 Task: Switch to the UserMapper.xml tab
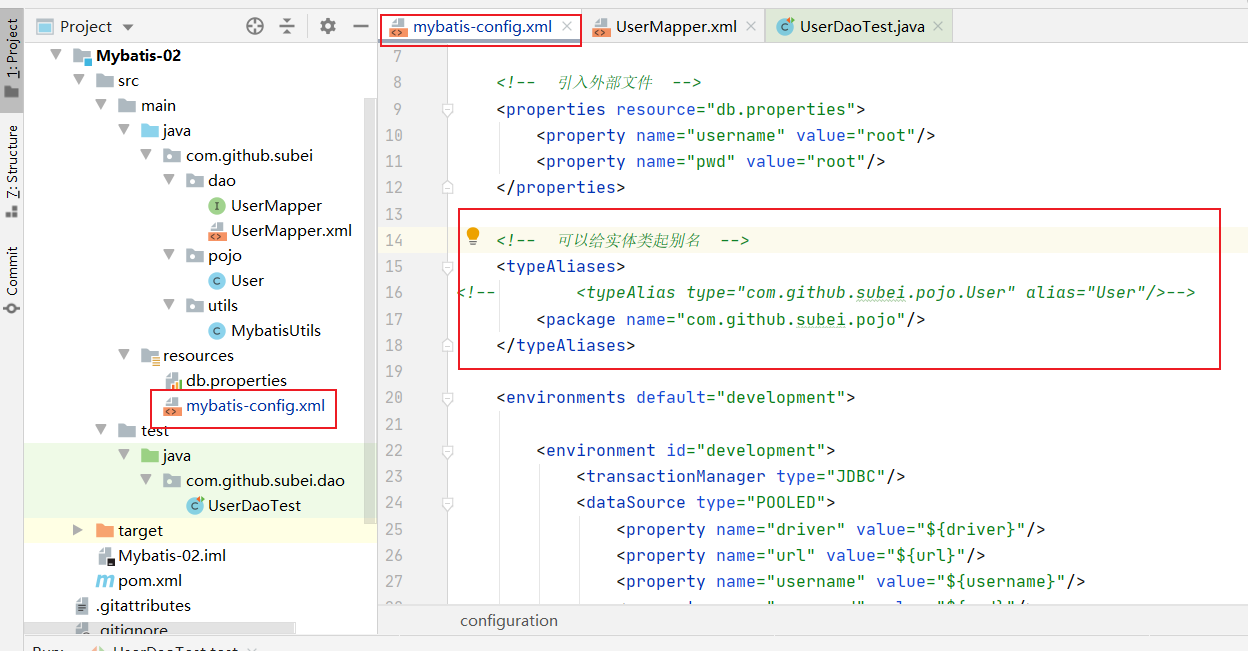pos(675,27)
